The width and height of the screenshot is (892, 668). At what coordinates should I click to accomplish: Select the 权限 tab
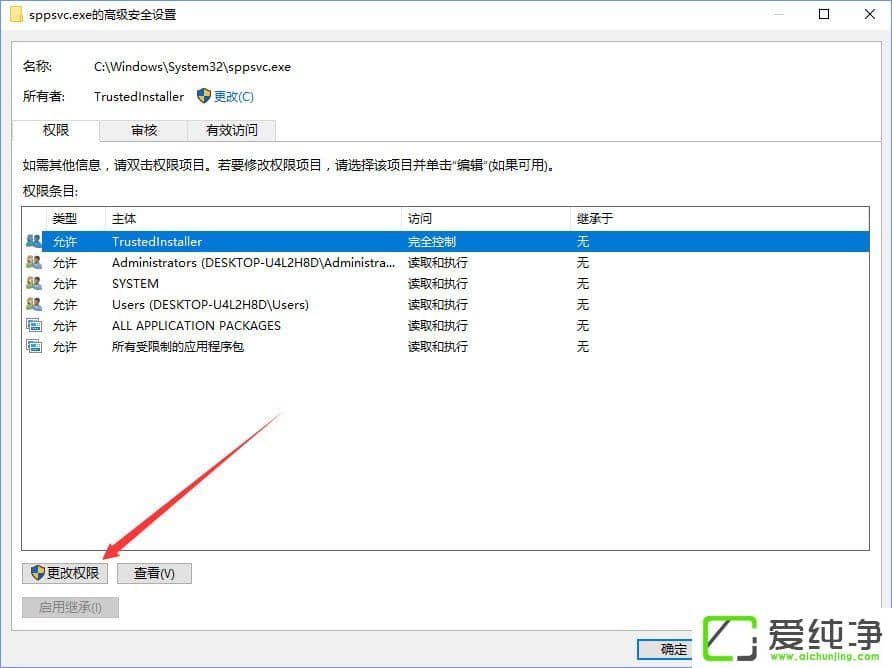pos(55,130)
